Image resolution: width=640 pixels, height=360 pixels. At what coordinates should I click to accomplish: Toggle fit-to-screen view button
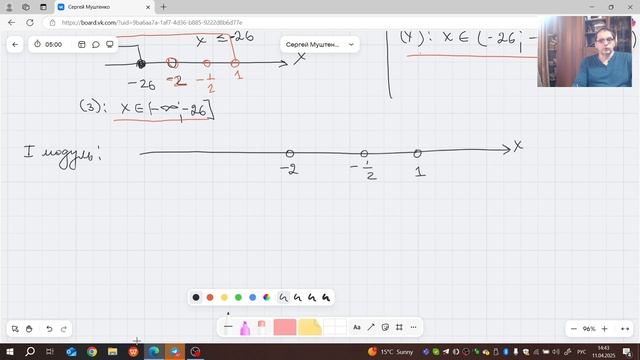tap(625, 329)
